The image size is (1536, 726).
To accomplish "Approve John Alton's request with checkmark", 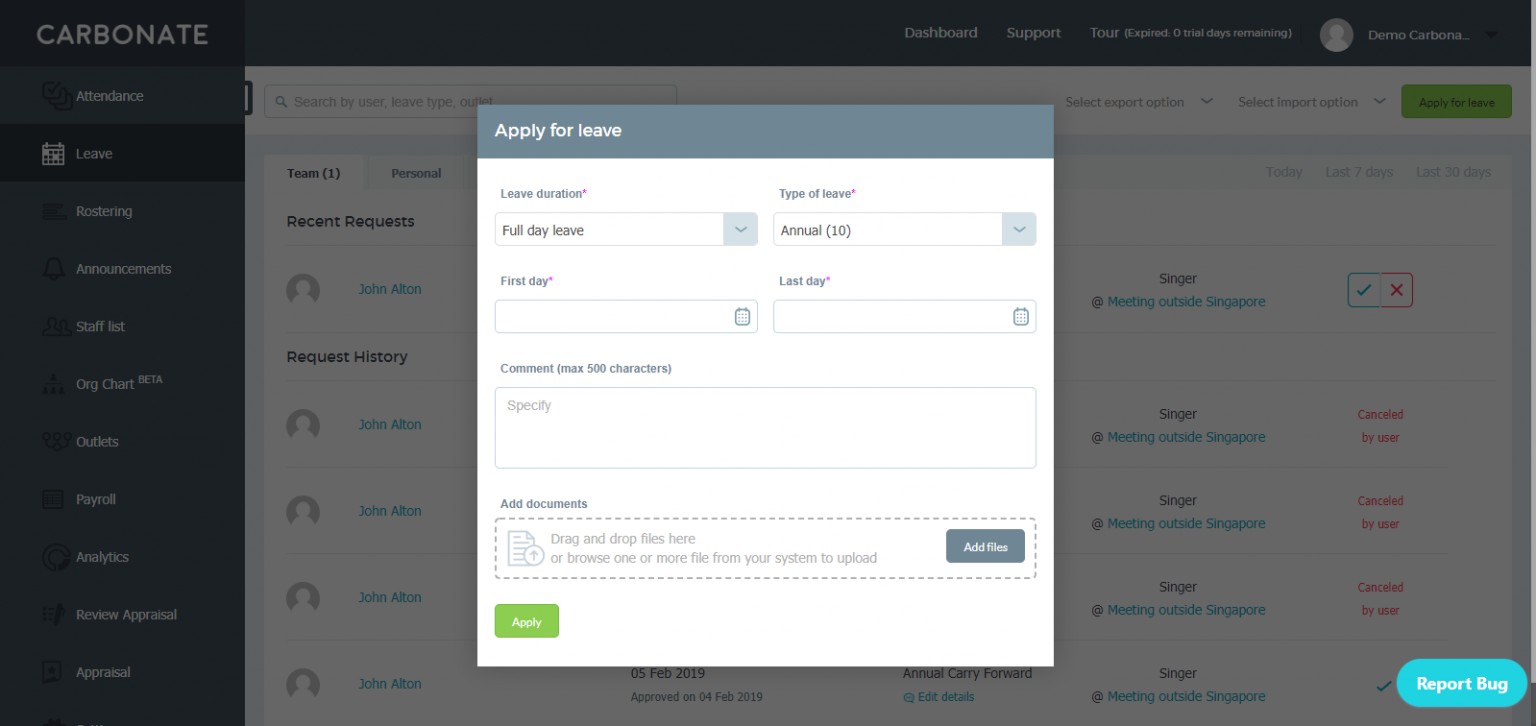I will [1364, 290].
